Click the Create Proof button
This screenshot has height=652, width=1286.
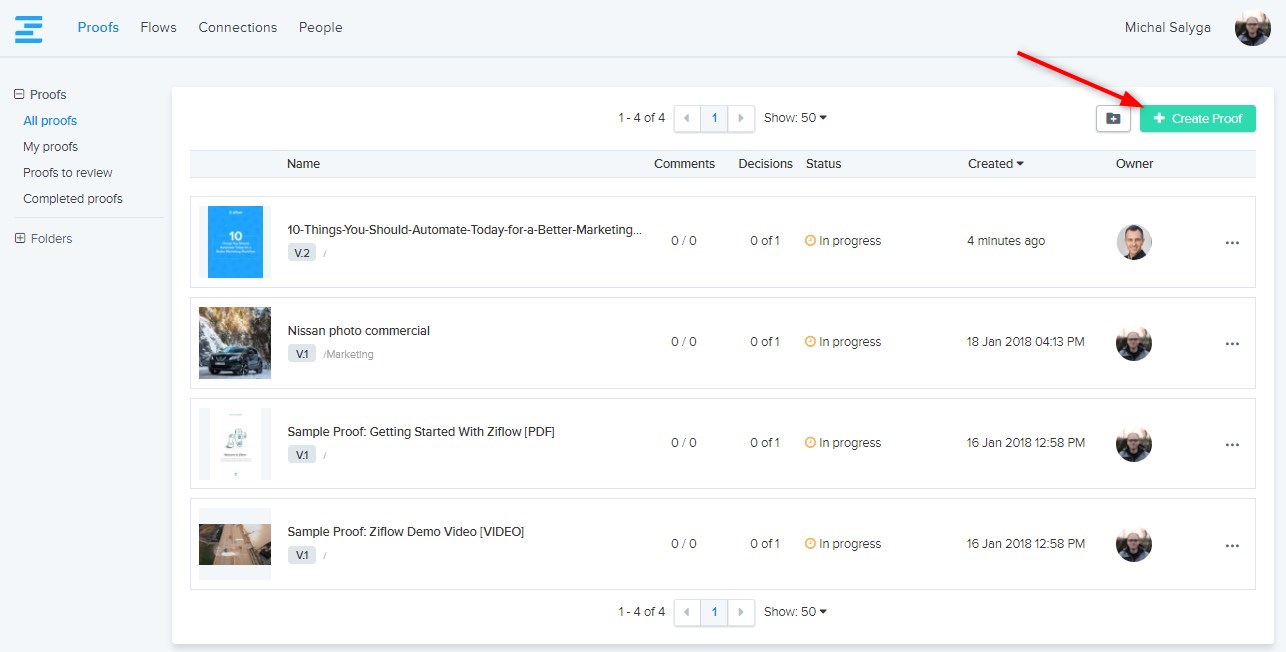[1197, 119]
